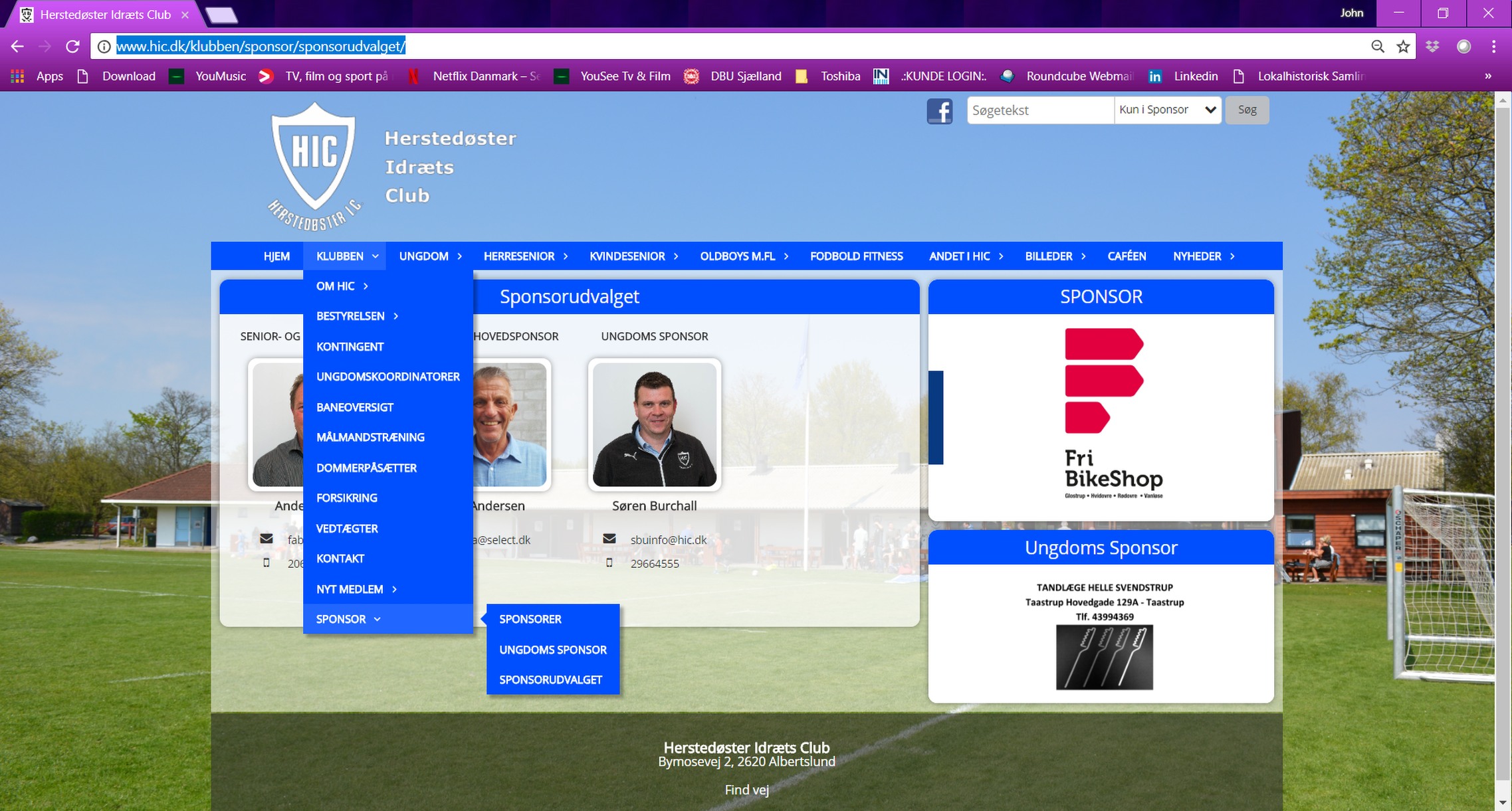This screenshot has width=1512, height=811.
Task: Click the envelope icon by sbuinfo@hic.dk
Action: (609, 539)
